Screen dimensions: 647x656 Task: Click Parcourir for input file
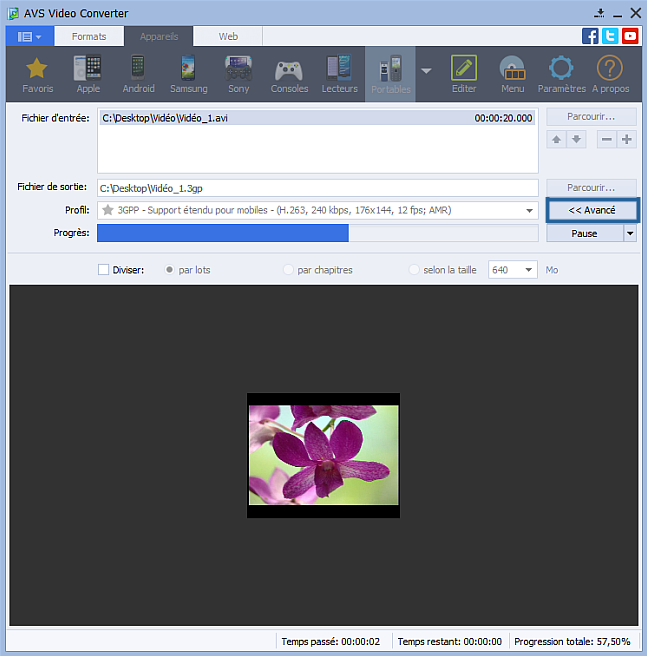tap(591, 117)
